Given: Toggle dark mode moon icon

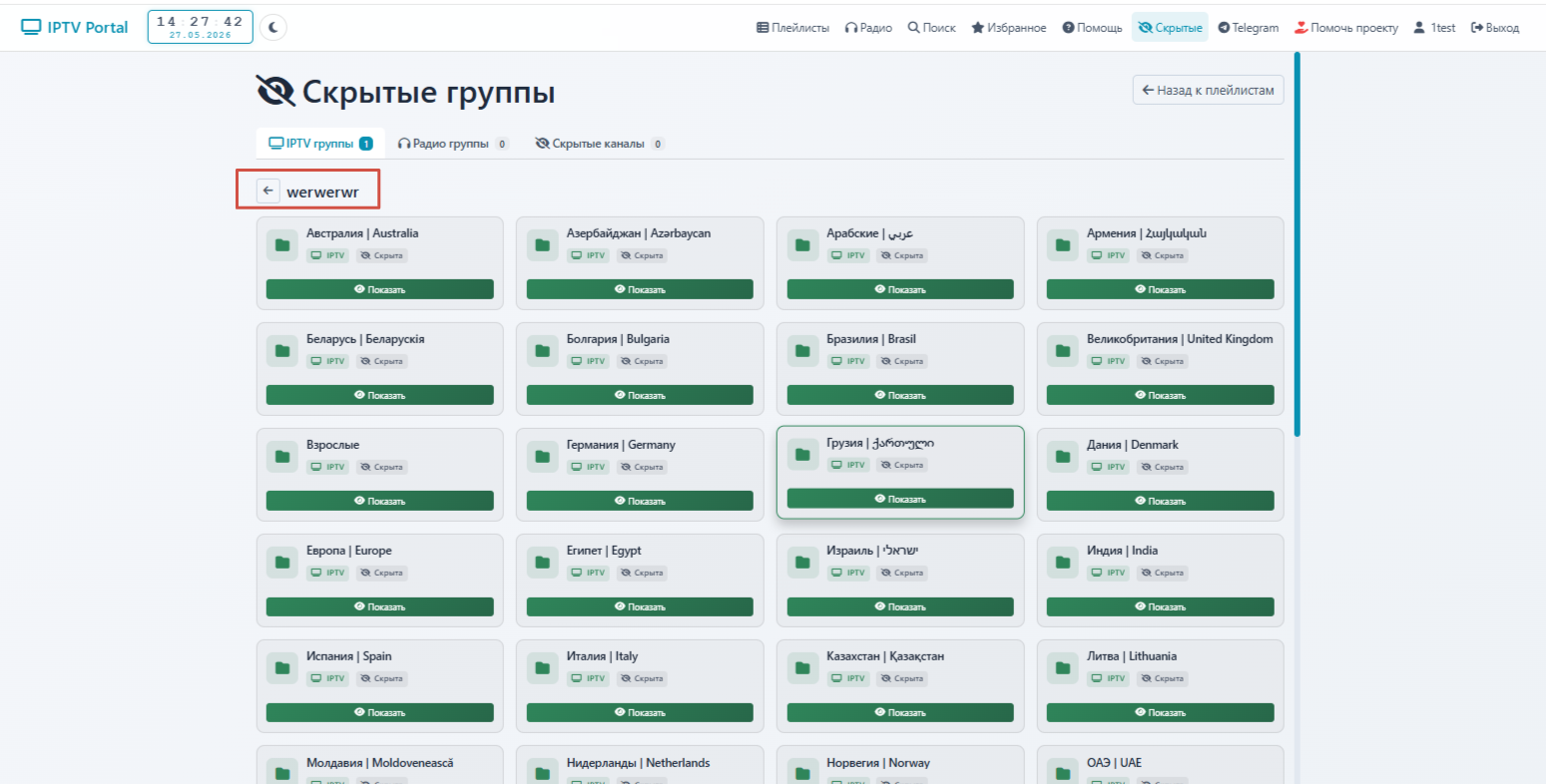Looking at the screenshot, I should click(x=273, y=27).
